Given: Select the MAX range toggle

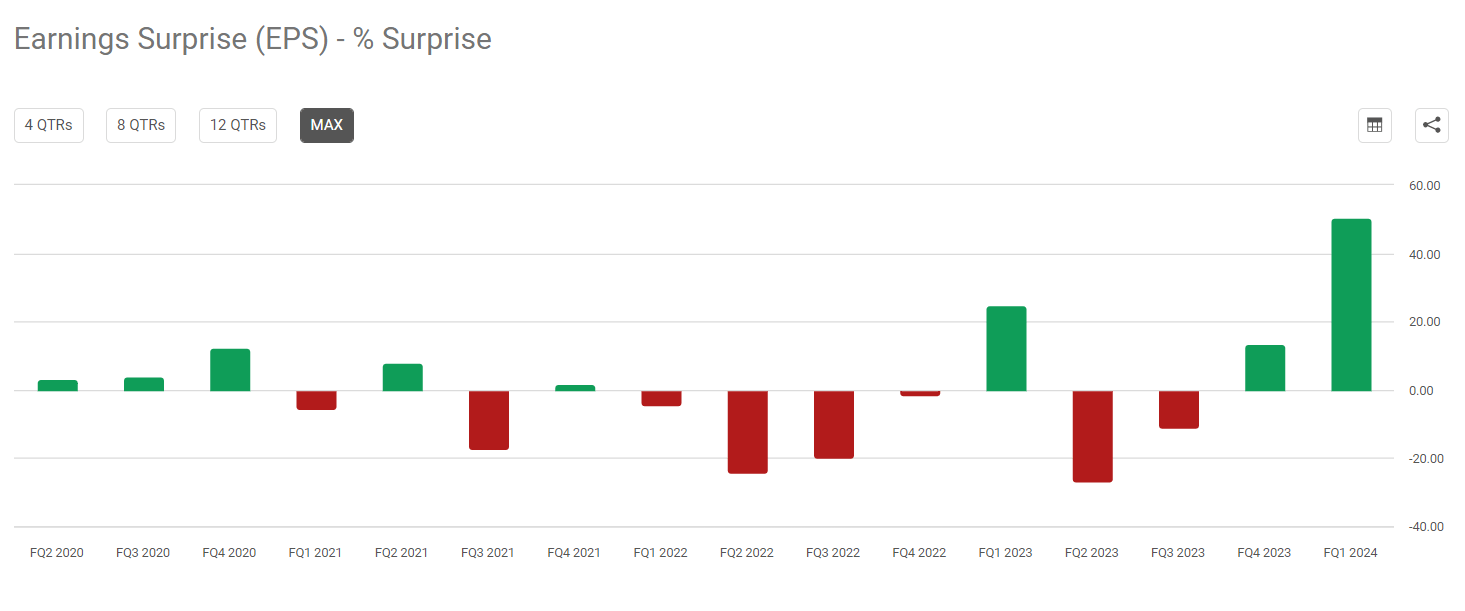Looking at the screenshot, I should [x=326, y=125].
